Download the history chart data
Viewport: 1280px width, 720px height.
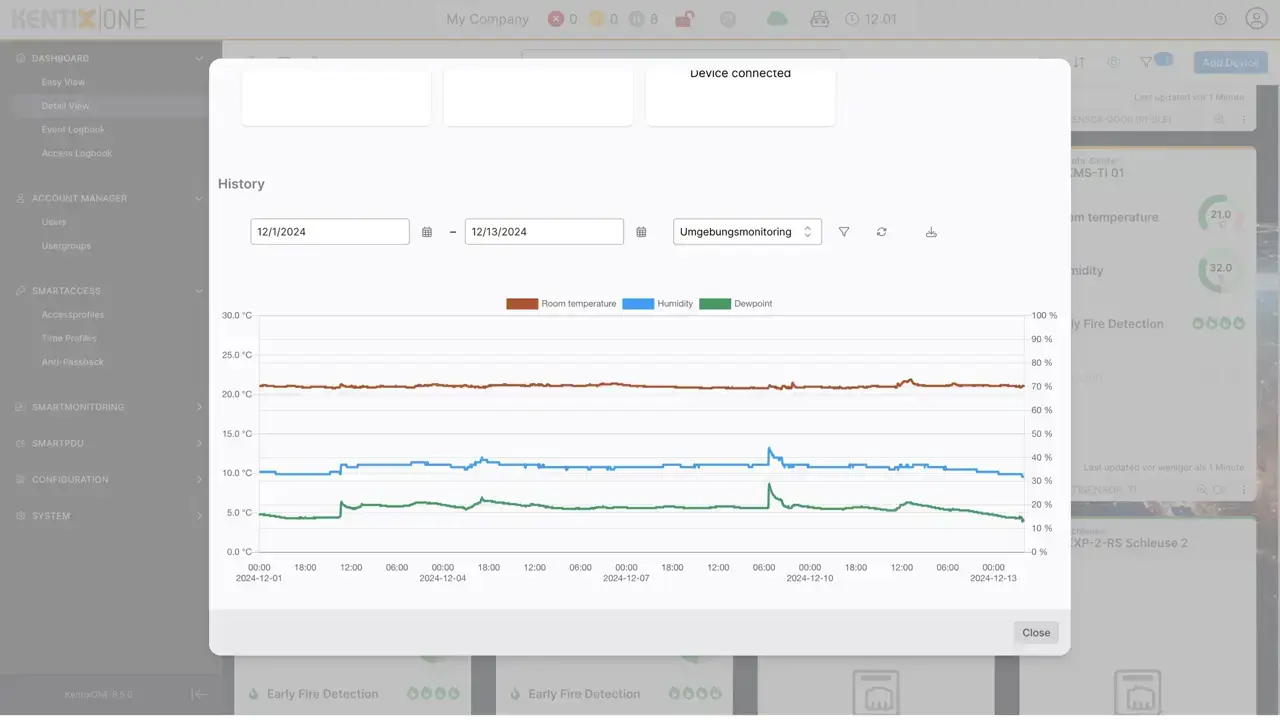tap(931, 232)
